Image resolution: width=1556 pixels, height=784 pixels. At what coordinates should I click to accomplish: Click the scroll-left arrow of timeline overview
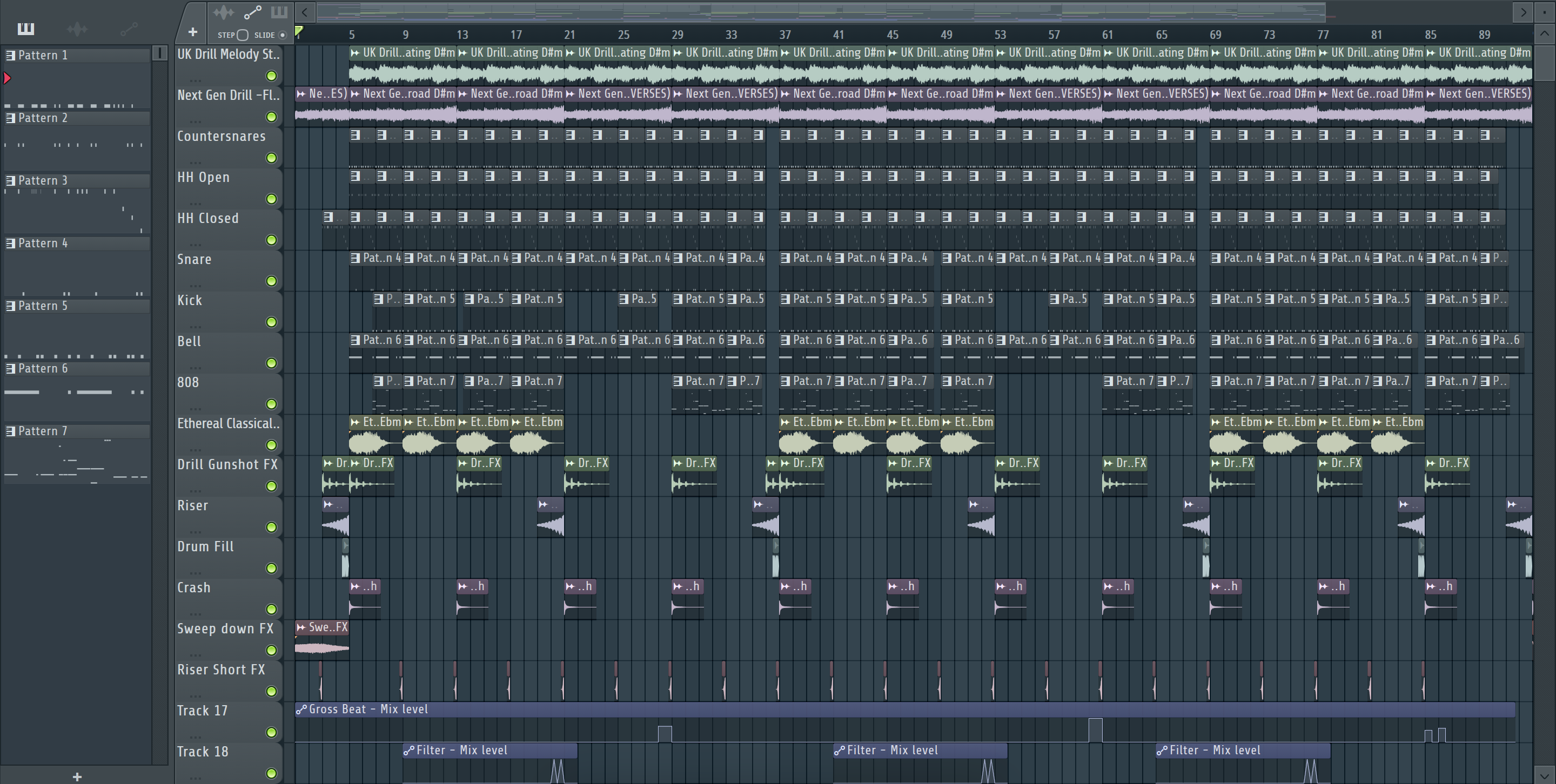coord(305,11)
